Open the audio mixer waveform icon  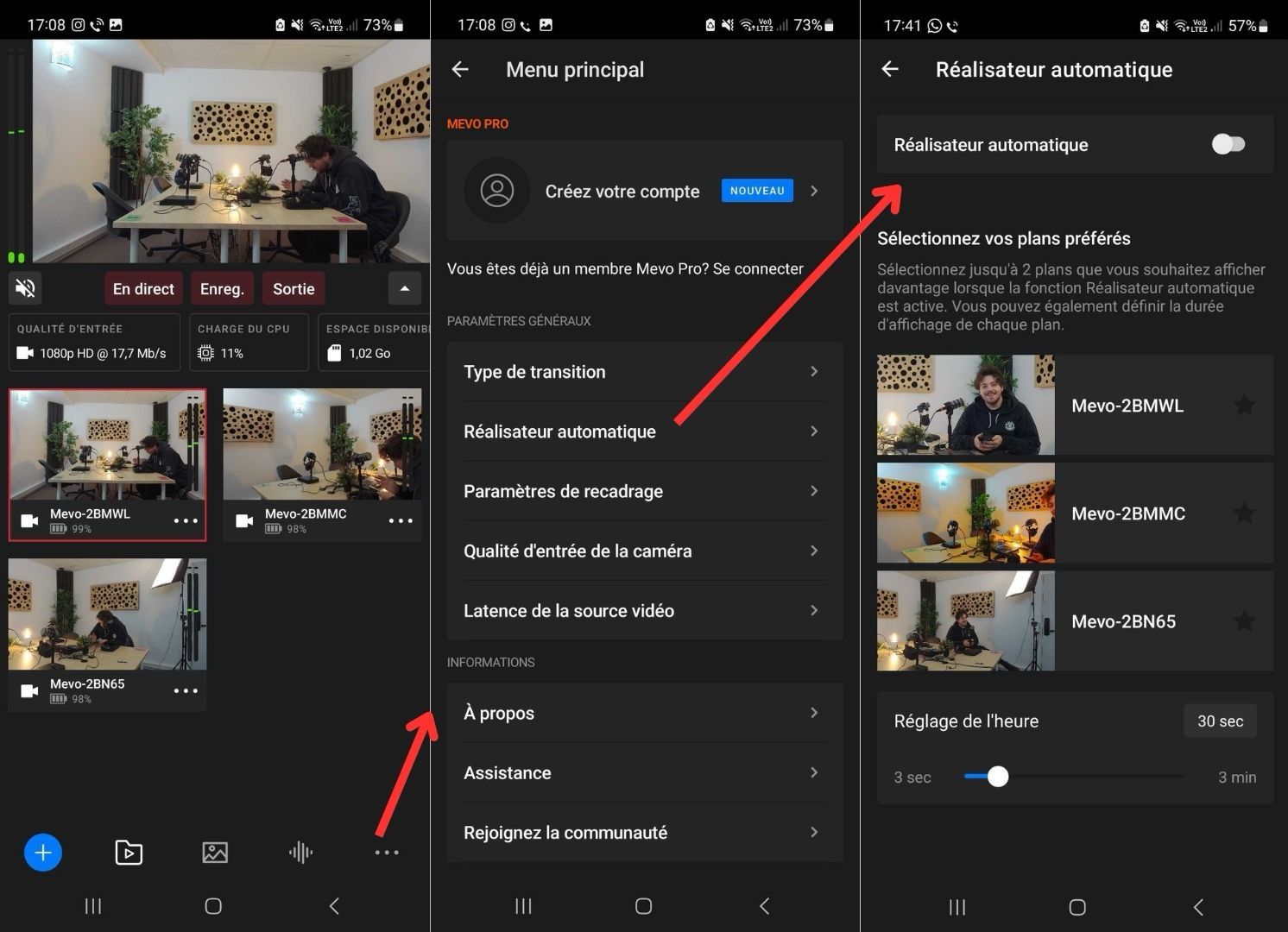[300, 852]
